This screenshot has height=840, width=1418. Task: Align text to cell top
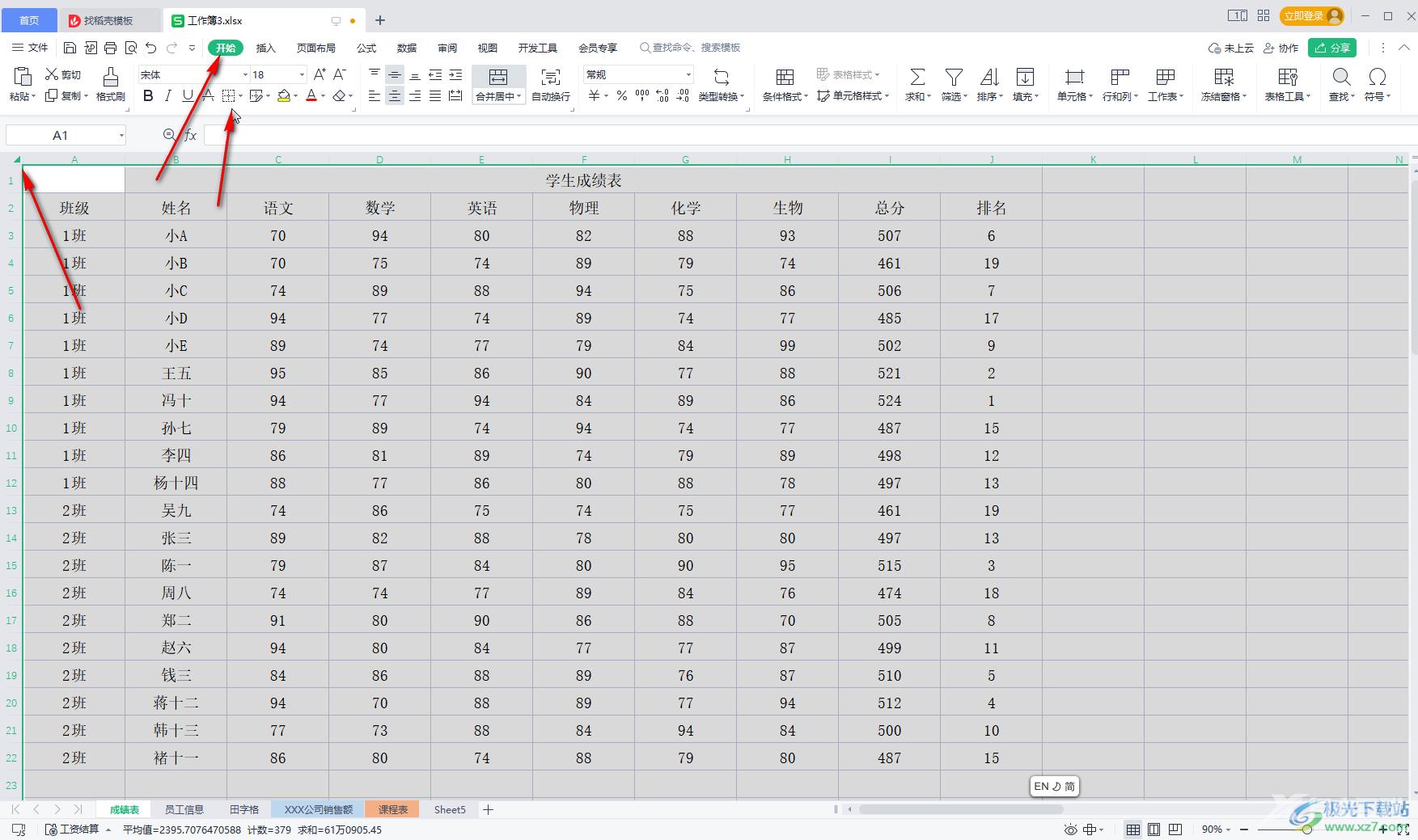(x=375, y=74)
